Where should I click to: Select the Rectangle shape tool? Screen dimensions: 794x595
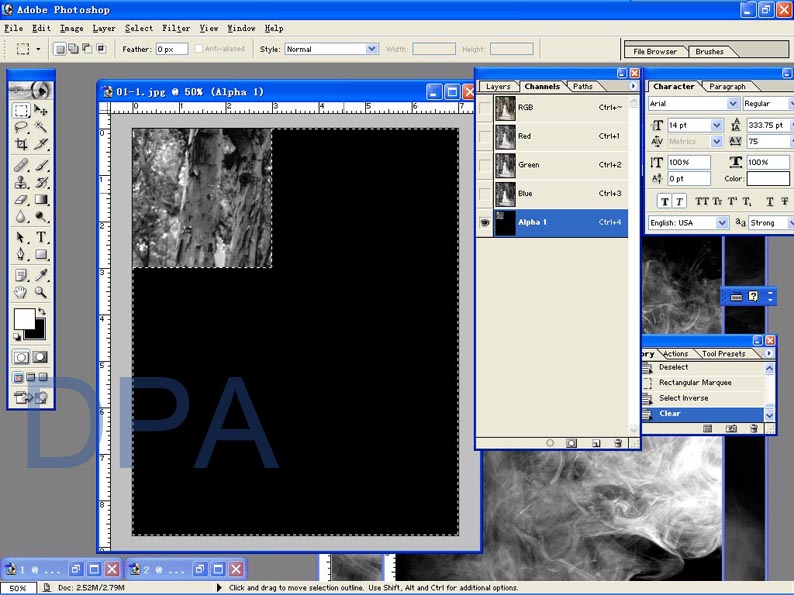(41, 254)
